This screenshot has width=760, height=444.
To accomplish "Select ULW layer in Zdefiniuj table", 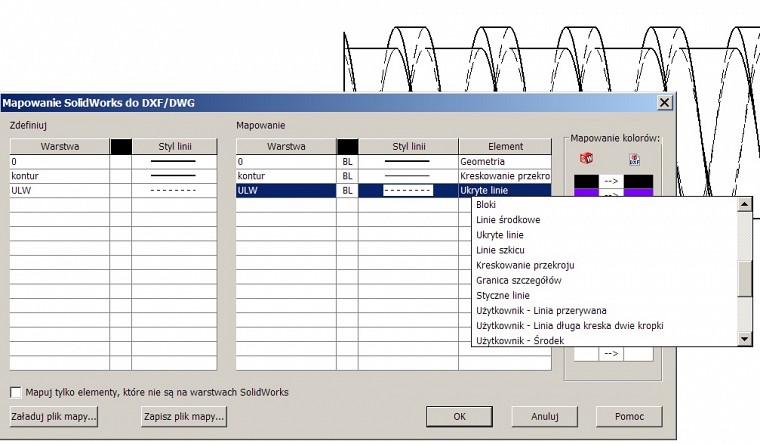I will click(x=60, y=190).
